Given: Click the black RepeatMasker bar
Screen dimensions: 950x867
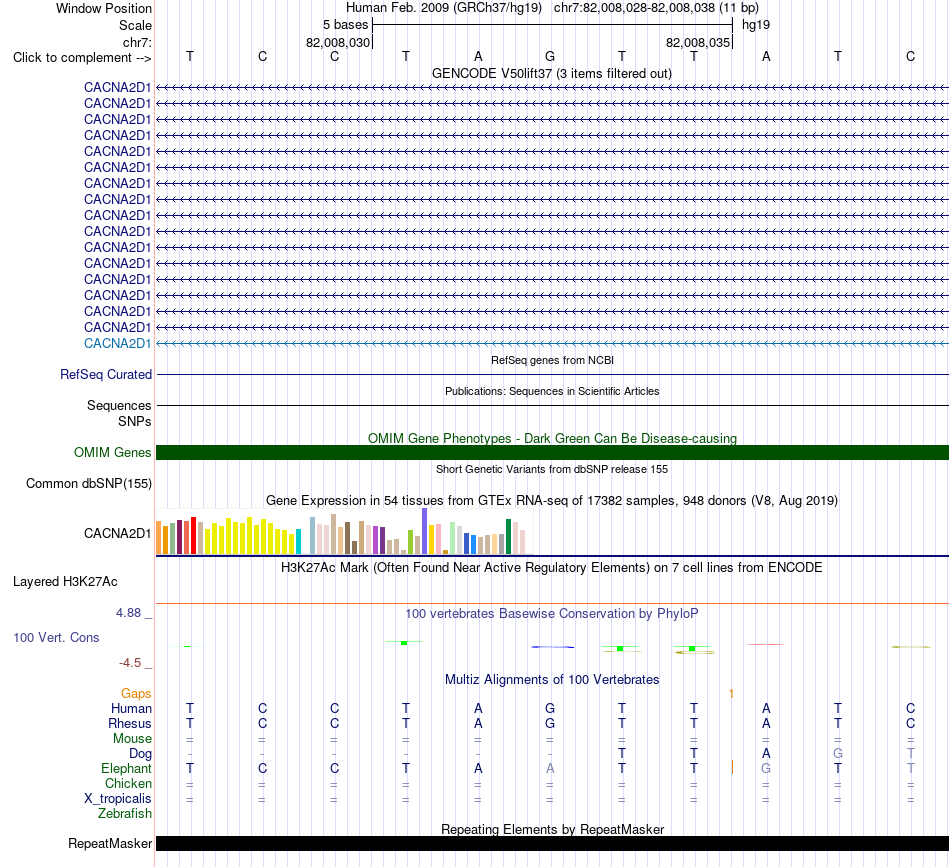Looking at the screenshot, I should 552,843.
